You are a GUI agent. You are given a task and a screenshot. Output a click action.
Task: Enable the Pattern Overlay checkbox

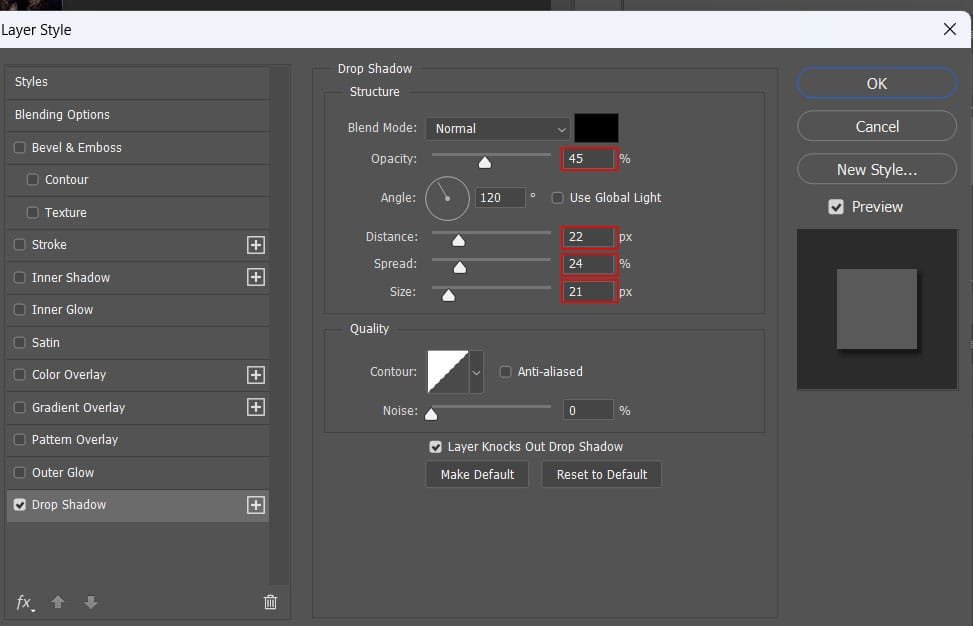tap(20, 440)
